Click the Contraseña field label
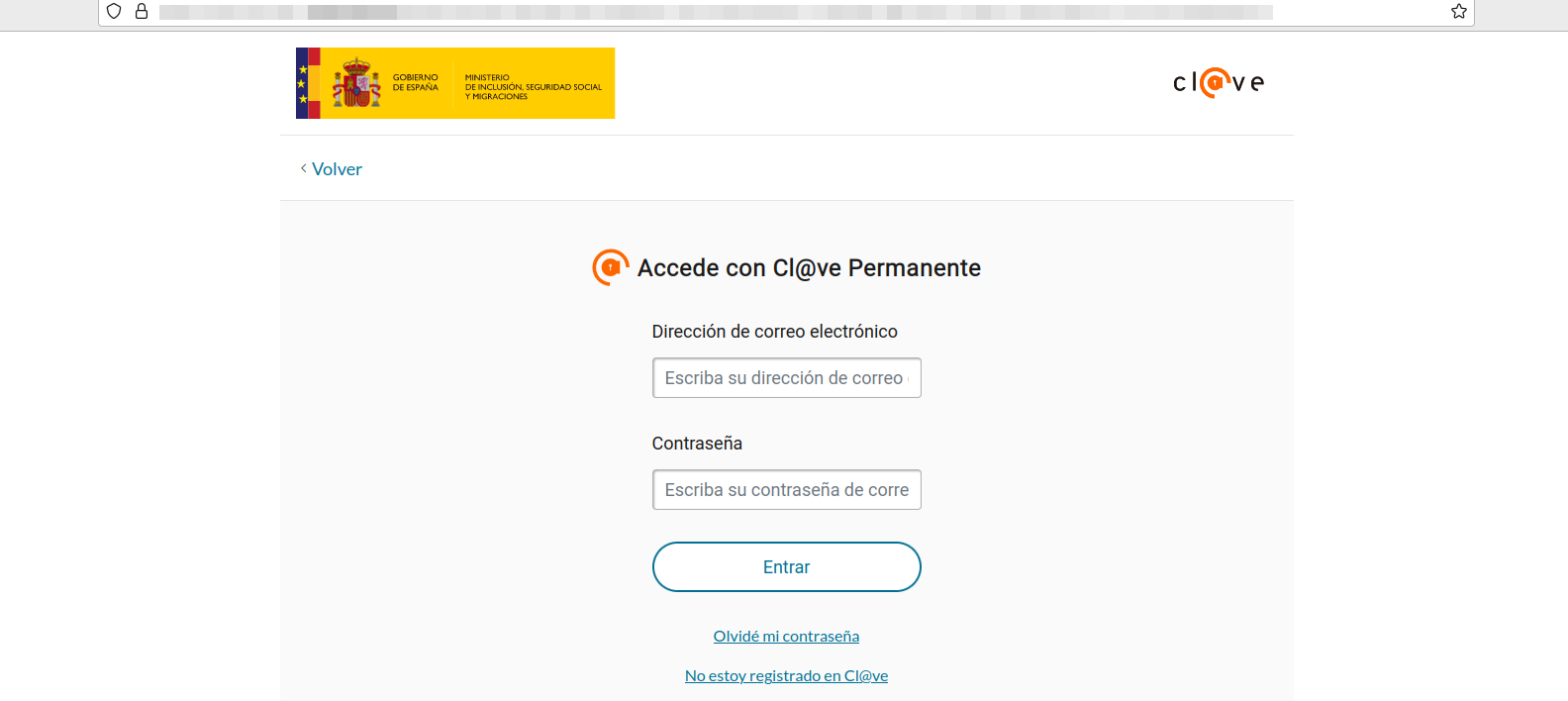The width and height of the screenshot is (1568, 701). [x=697, y=444]
